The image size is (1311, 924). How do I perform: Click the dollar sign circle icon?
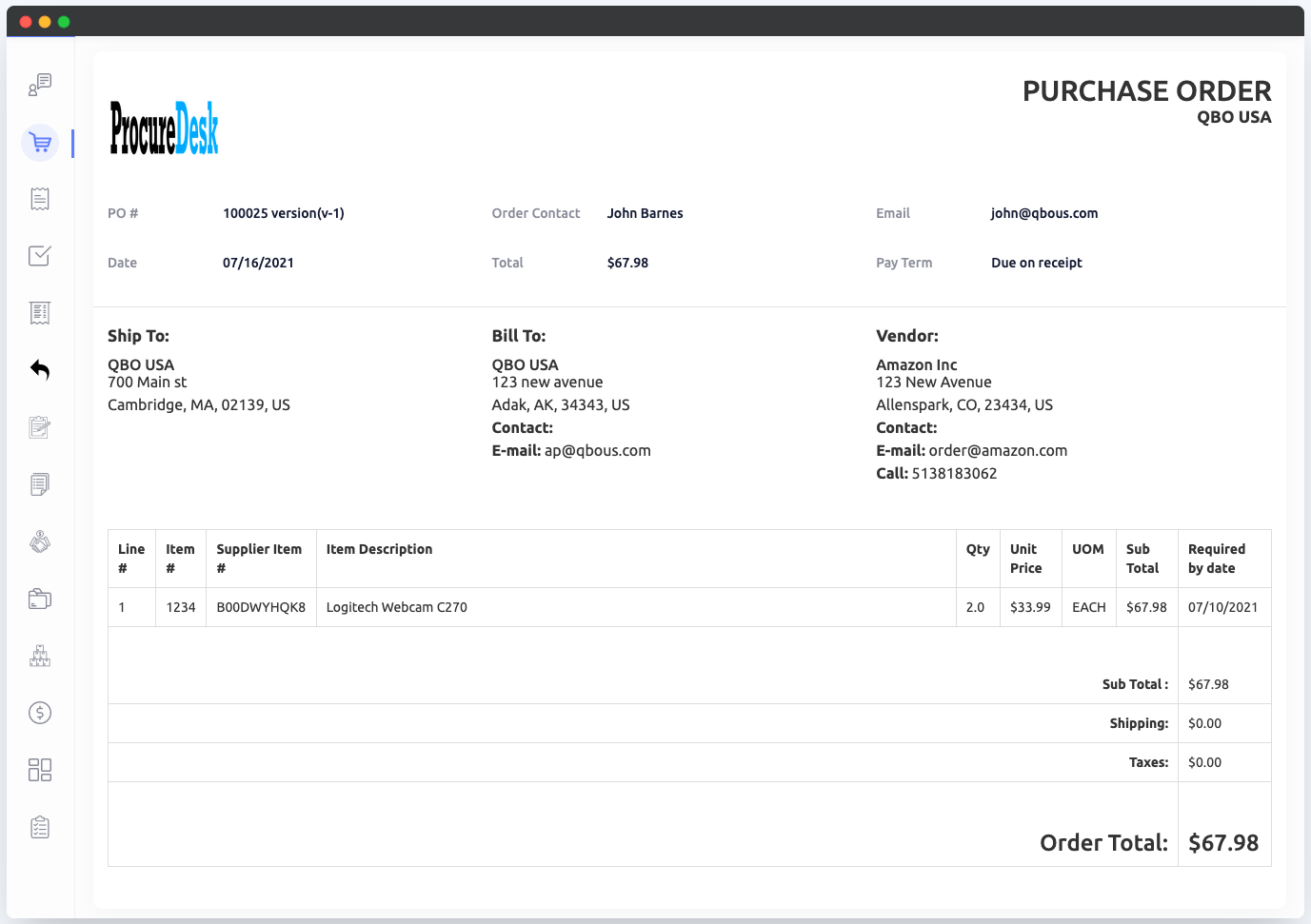point(40,713)
